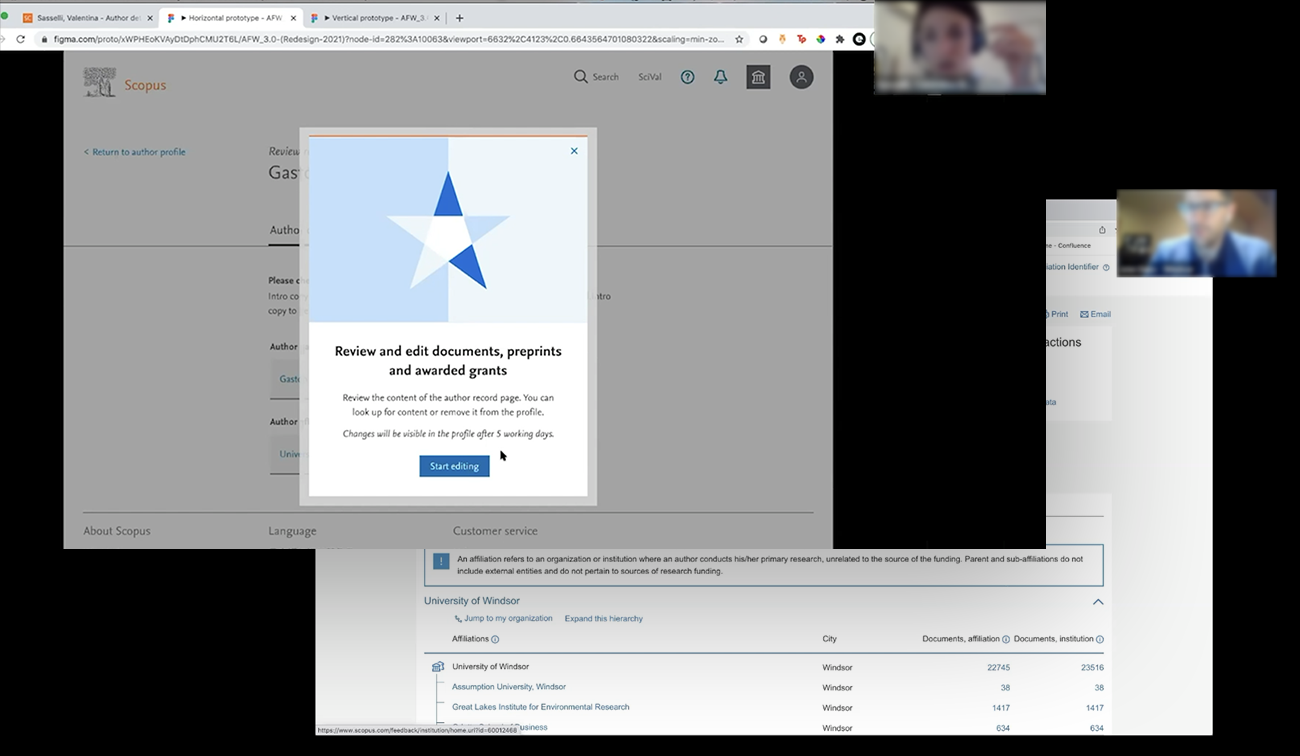Click the blue exclamation info icon

tap(440, 561)
